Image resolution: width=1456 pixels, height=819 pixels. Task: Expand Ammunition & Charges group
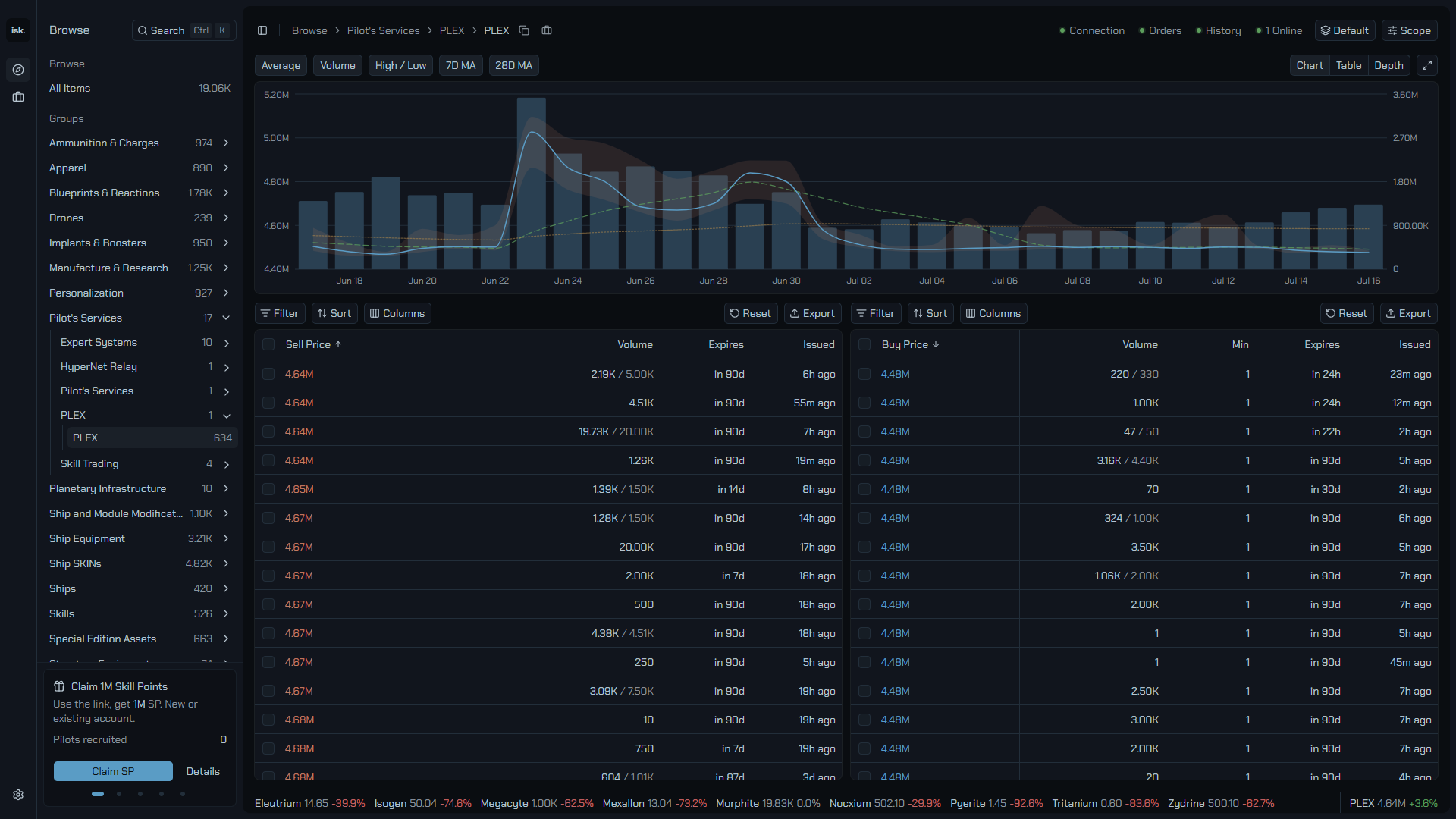pos(226,143)
